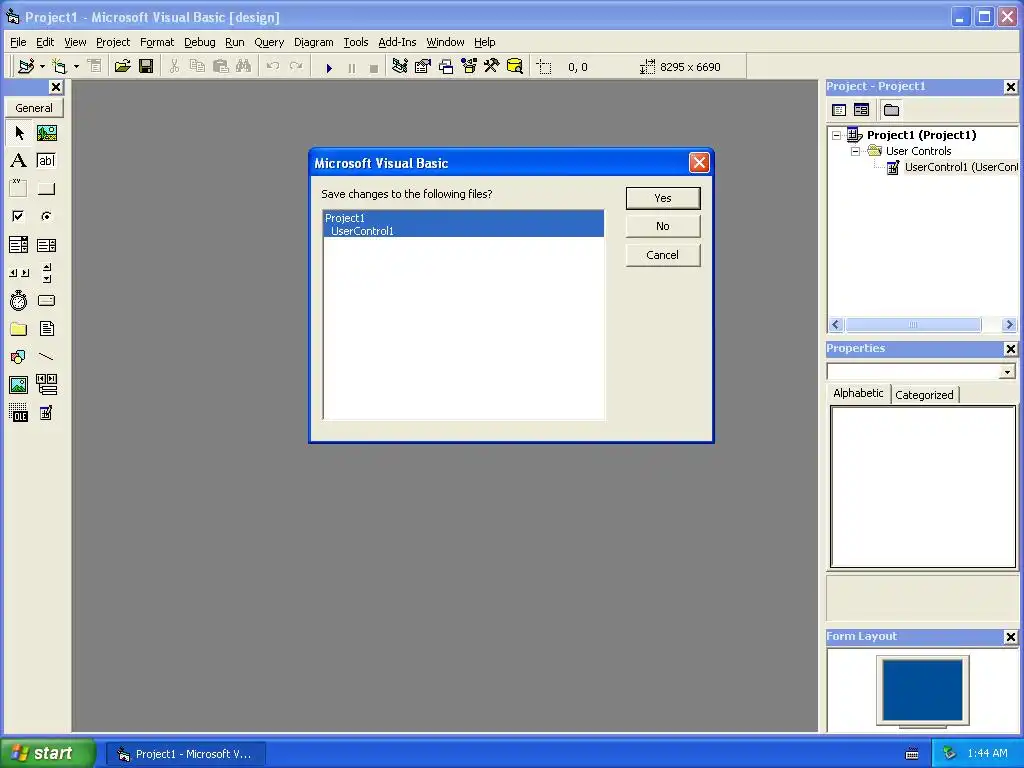Select the OptionButton tool in toolbox

(46, 216)
